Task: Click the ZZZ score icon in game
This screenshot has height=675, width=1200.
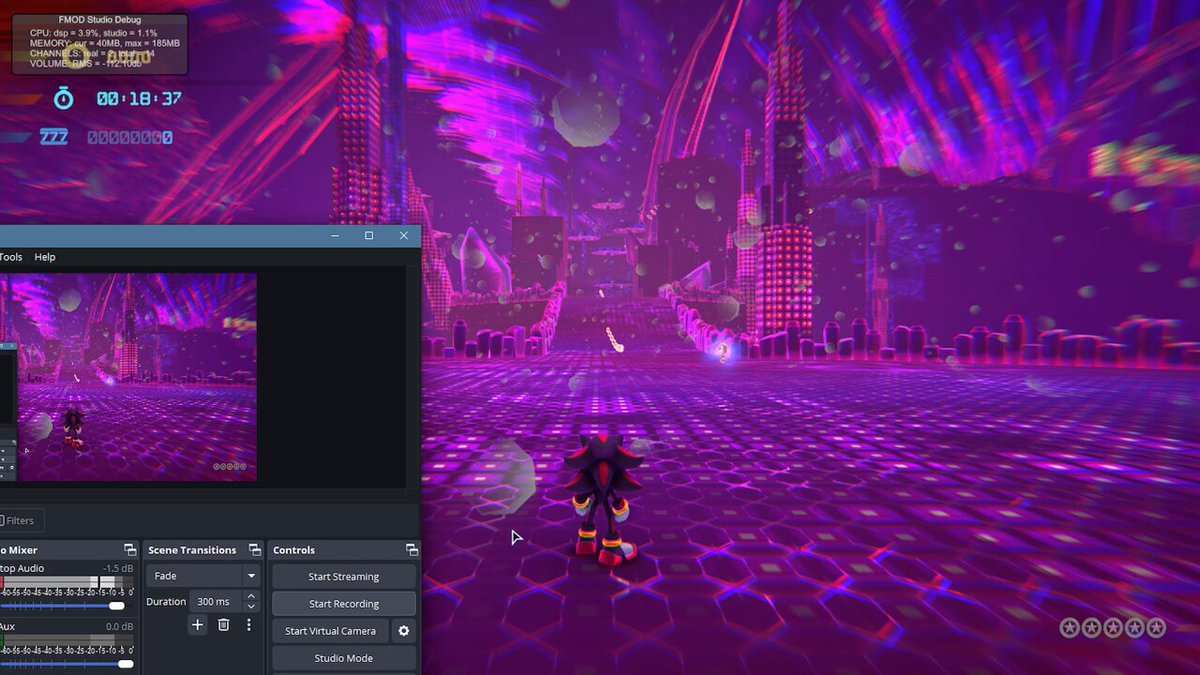Action: (x=54, y=137)
